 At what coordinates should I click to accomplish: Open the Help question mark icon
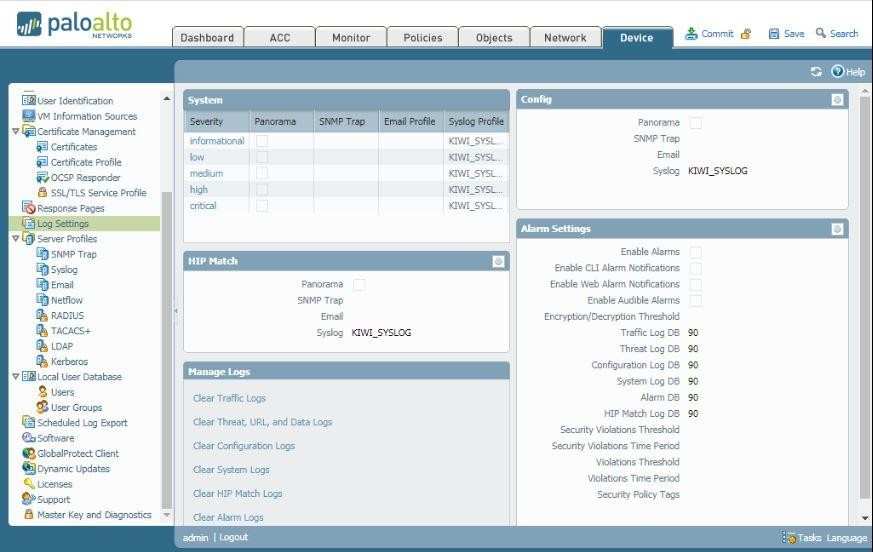(838, 72)
